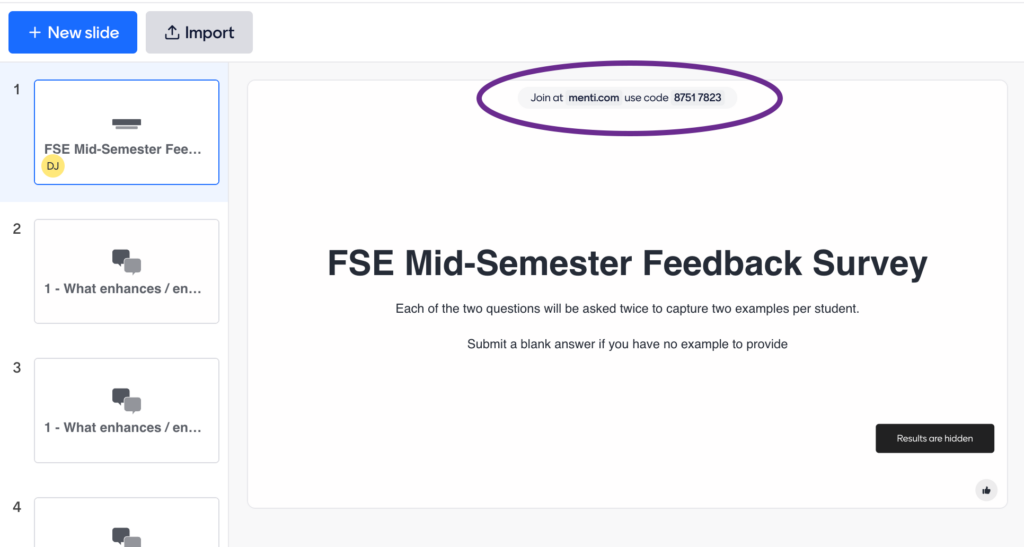Click the New slide button
Image resolution: width=1024 pixels, height=547 pixels.
pos(72,32)
